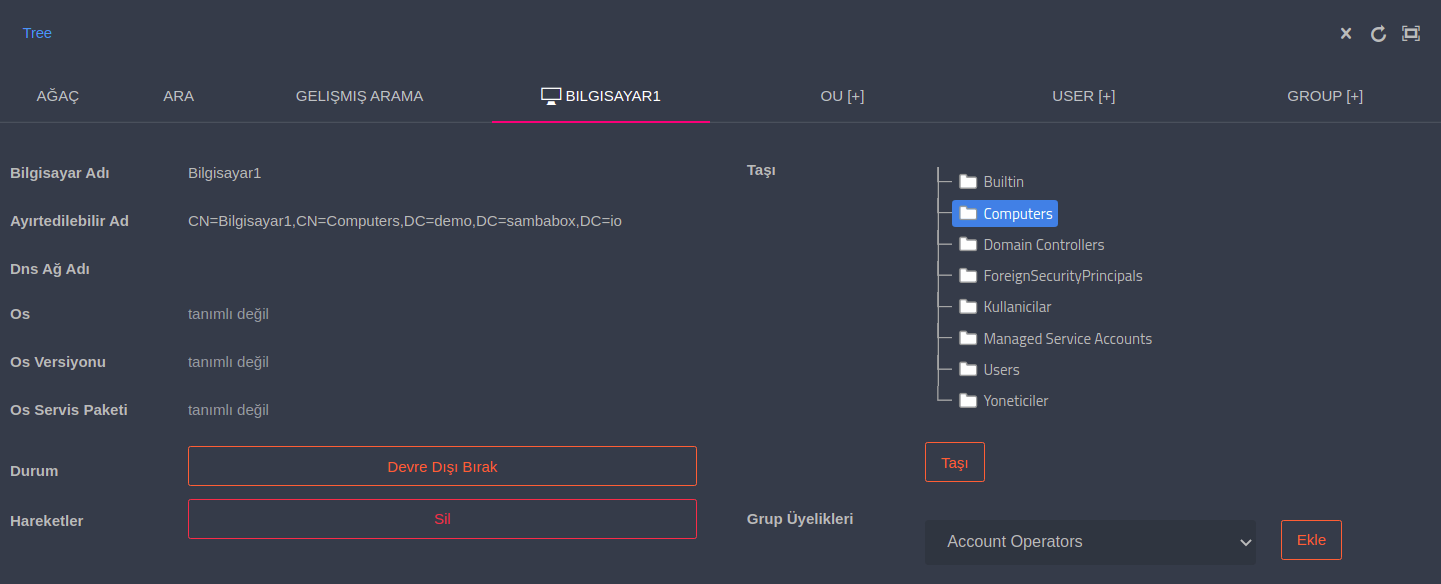Click the Yoneticiler folder icon
The height and width of the screenshot is (584, 1441).
coord(967,401)
